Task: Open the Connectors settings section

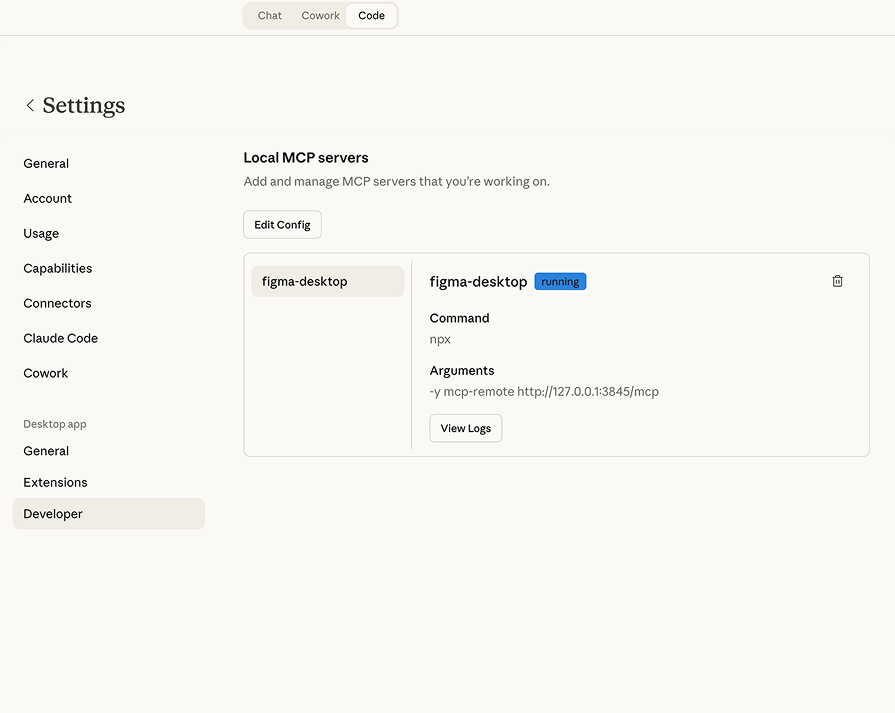Action: tap(57, 303)
